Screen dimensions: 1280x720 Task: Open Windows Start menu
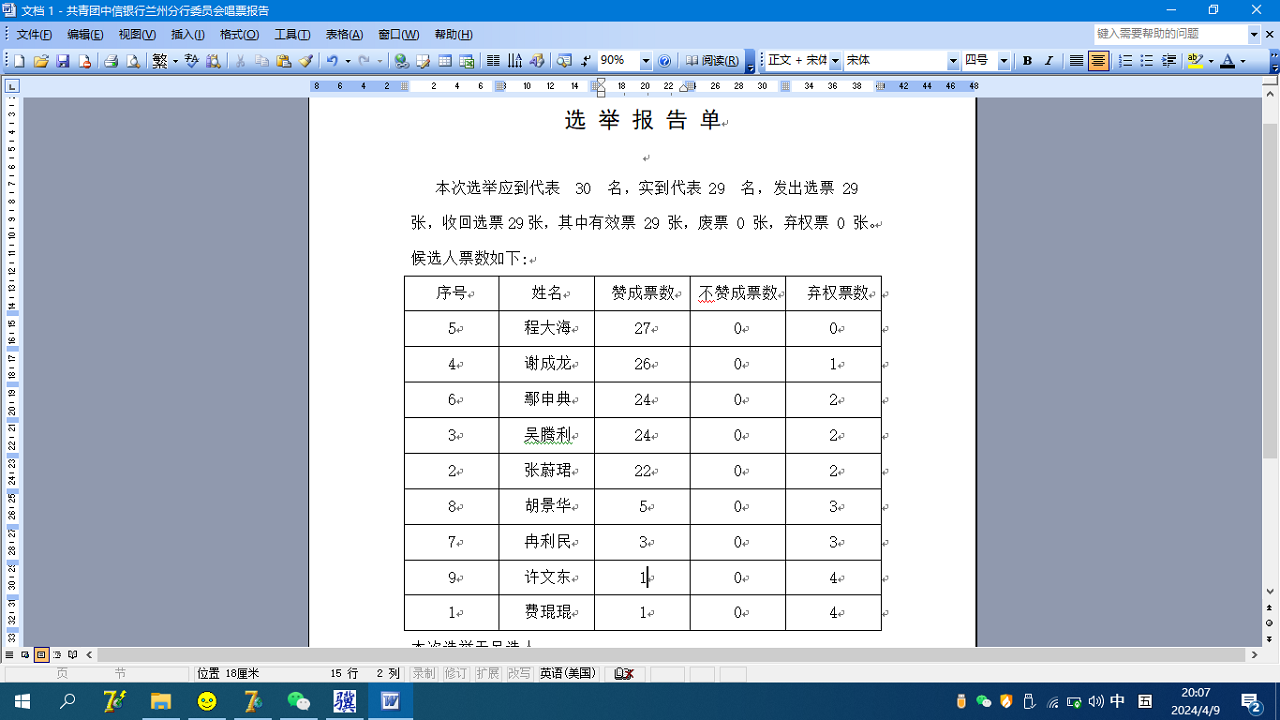click(22, 701)
